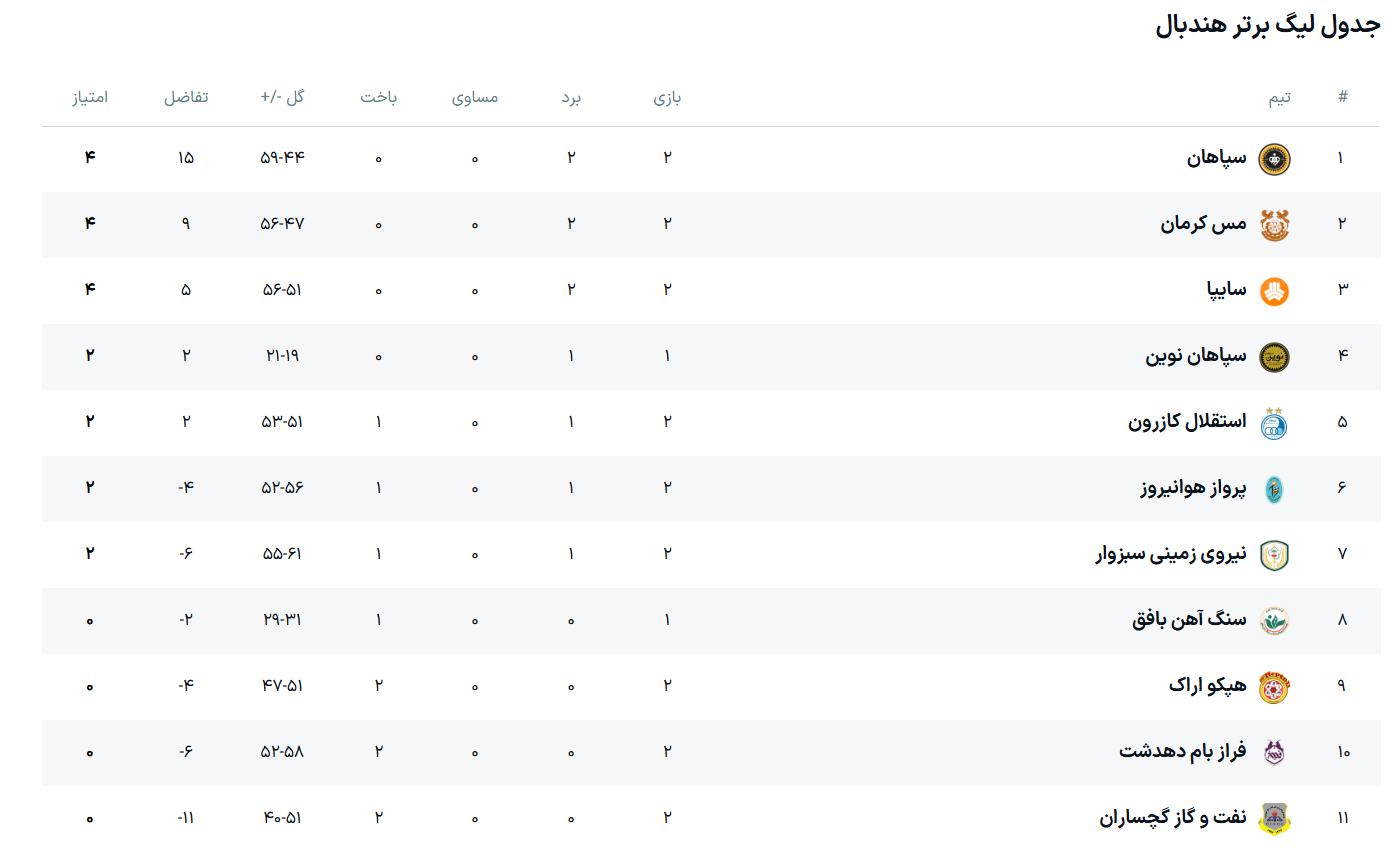Click the پرواز هوانیروز team logo

pos(1273,489)
